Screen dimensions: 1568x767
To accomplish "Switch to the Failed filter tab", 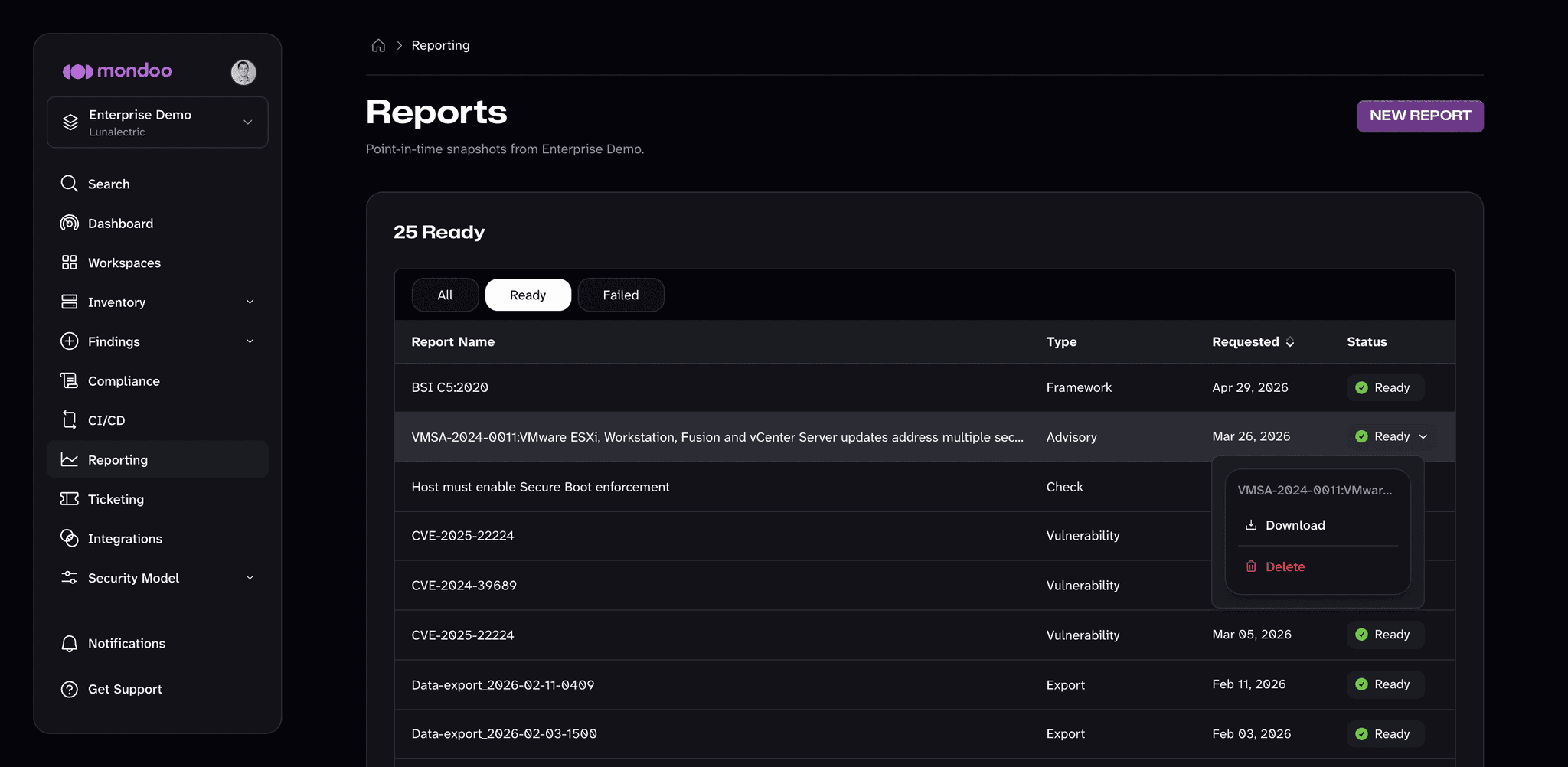I will [620, 295].
